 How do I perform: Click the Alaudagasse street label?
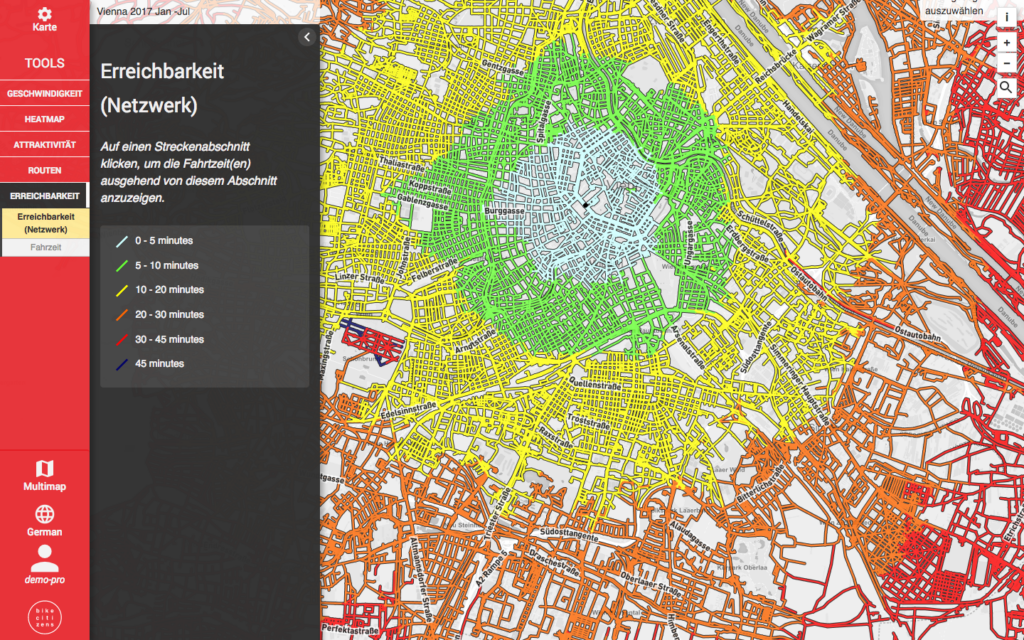pyautogui.click(x=690, y=537)
